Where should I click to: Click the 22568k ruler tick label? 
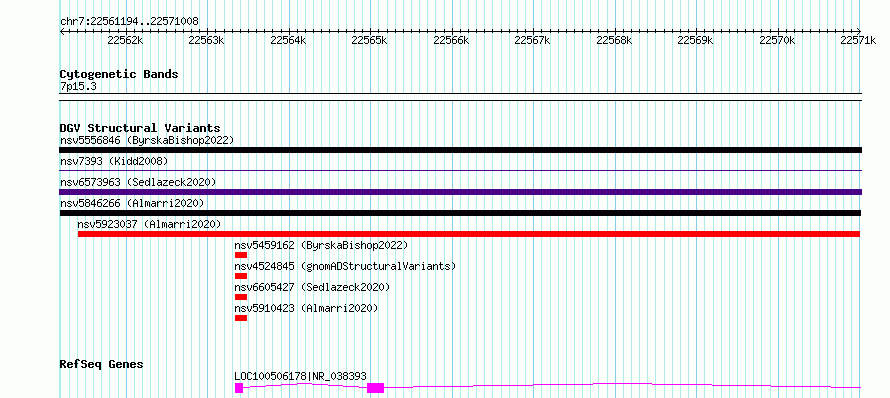click(615, 40)
